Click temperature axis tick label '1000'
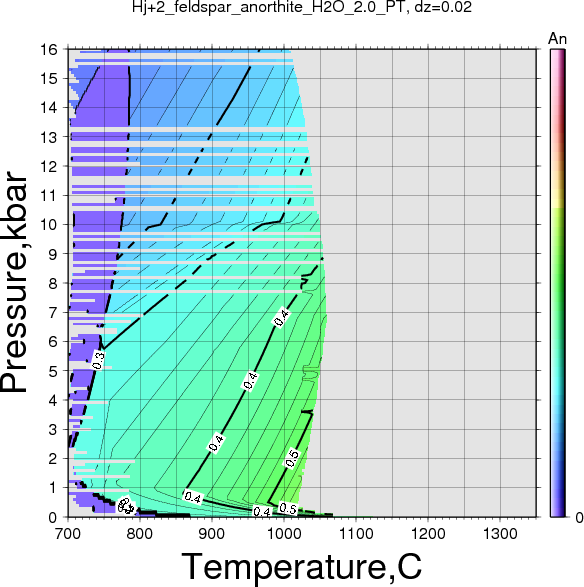The height and width of the screenshot is (587, 584). pos(284,533)
